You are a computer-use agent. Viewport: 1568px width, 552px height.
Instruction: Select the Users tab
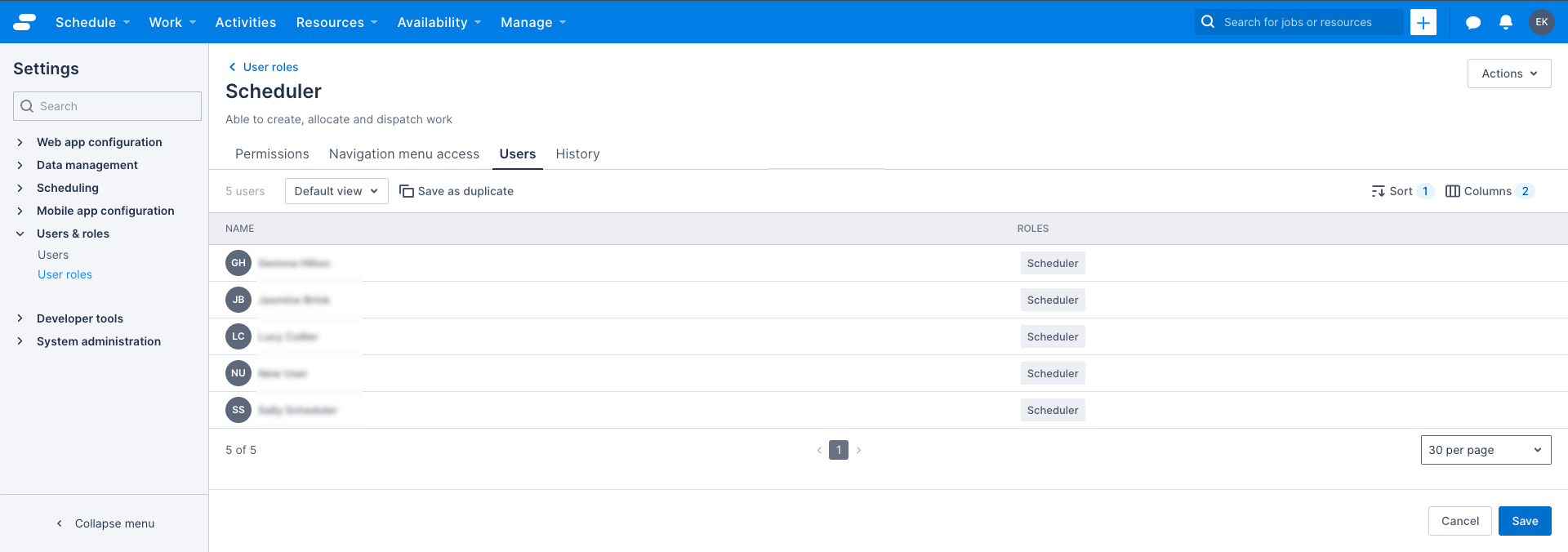[518, 154]
